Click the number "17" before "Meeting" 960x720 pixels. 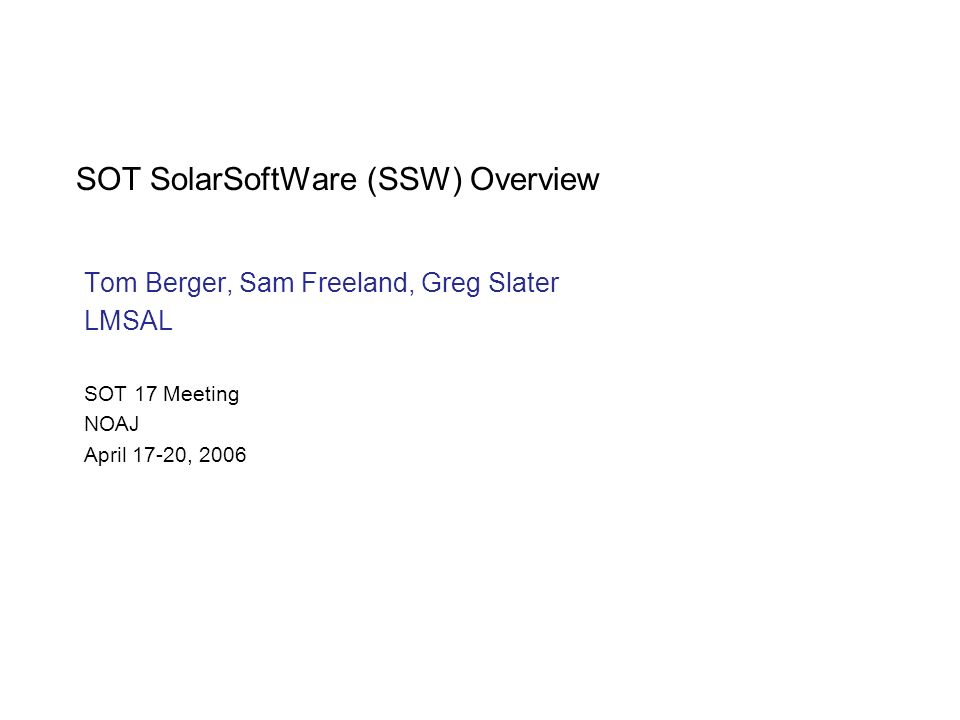[x=146, y=394]
